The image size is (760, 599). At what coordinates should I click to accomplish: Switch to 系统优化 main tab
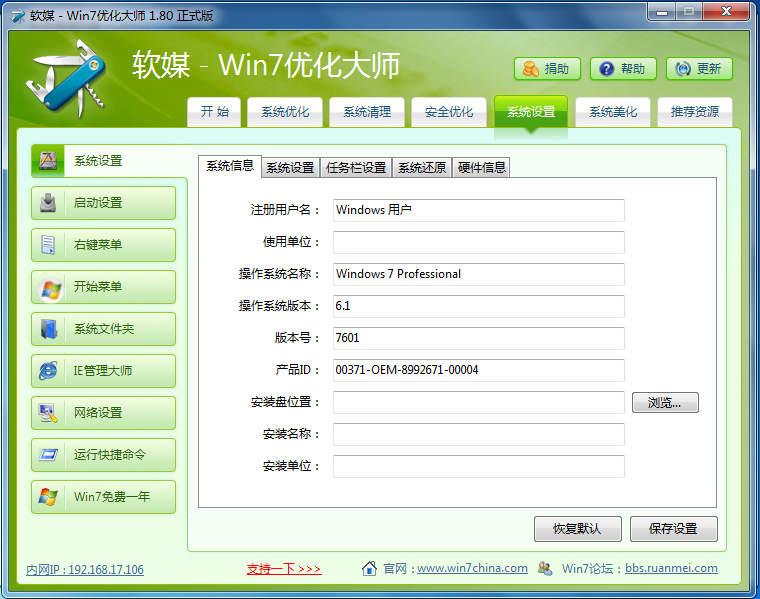[285, 112]
